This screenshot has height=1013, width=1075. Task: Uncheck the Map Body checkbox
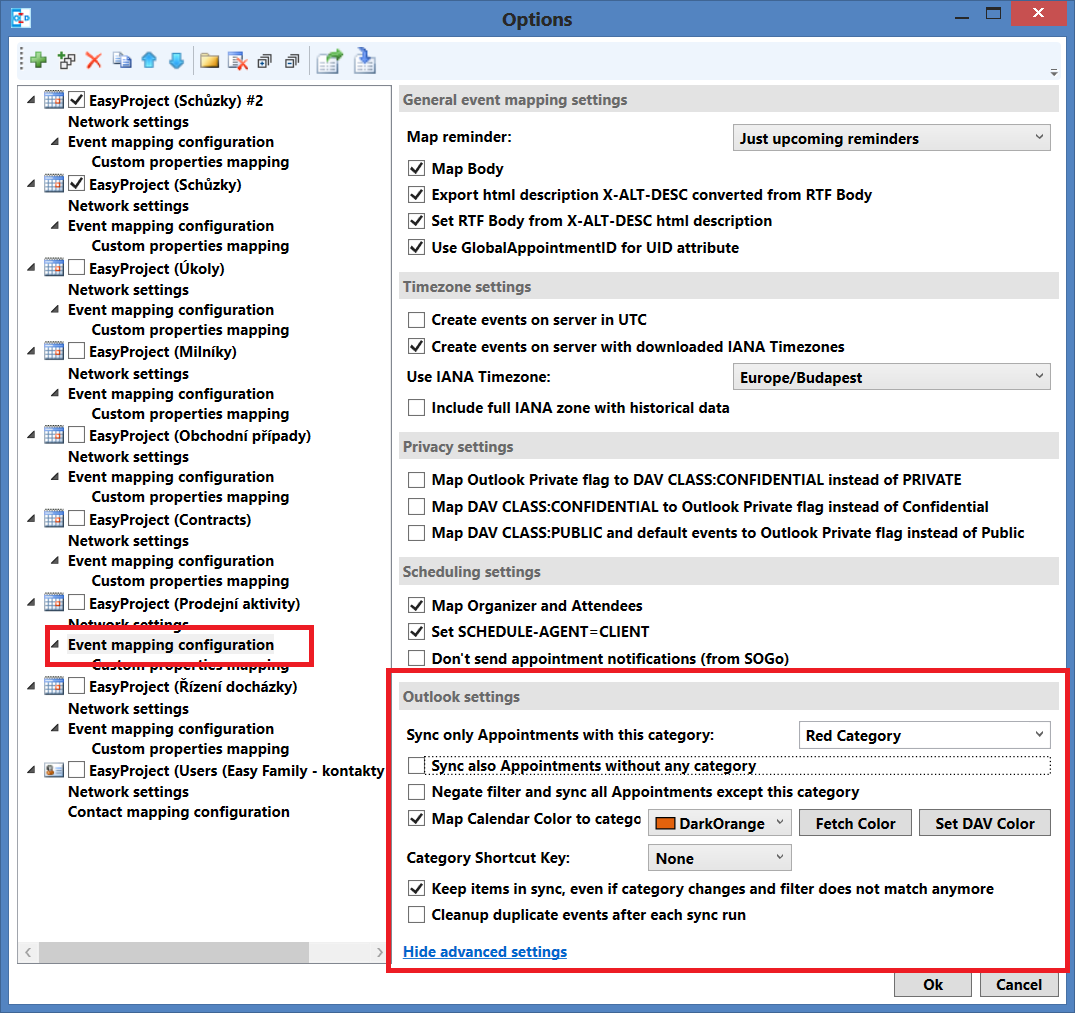pyautogui.click(x=417, y=169)
